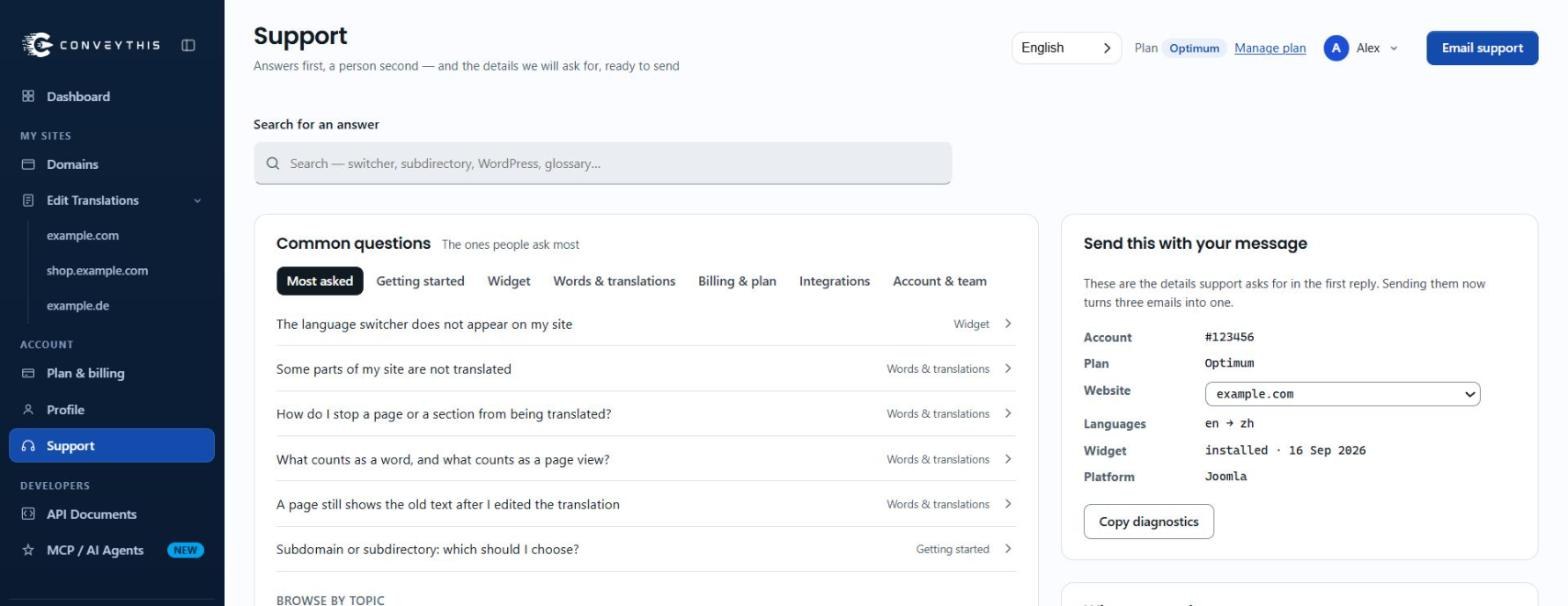This screenshot has height=606, width=1568.
Task: Collapse the Edit Translations submenu chevron
Action: [x=197, y=200]
